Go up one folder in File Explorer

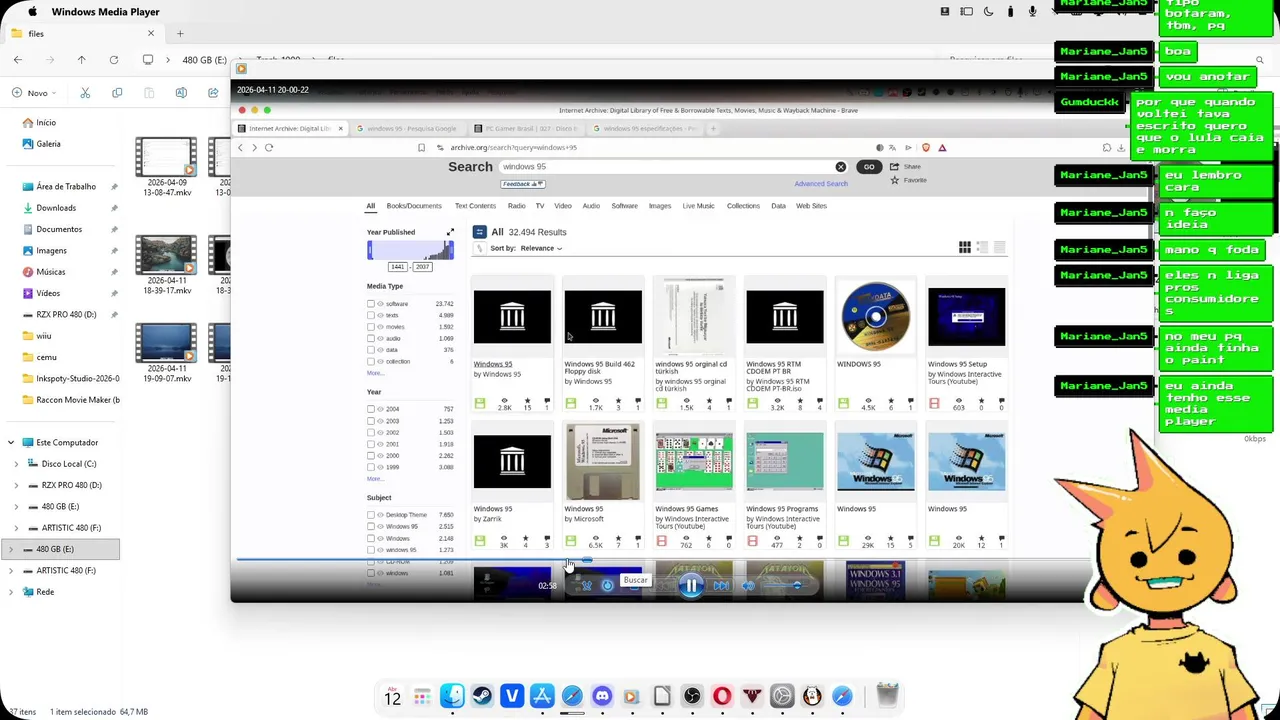coord(82,60)
